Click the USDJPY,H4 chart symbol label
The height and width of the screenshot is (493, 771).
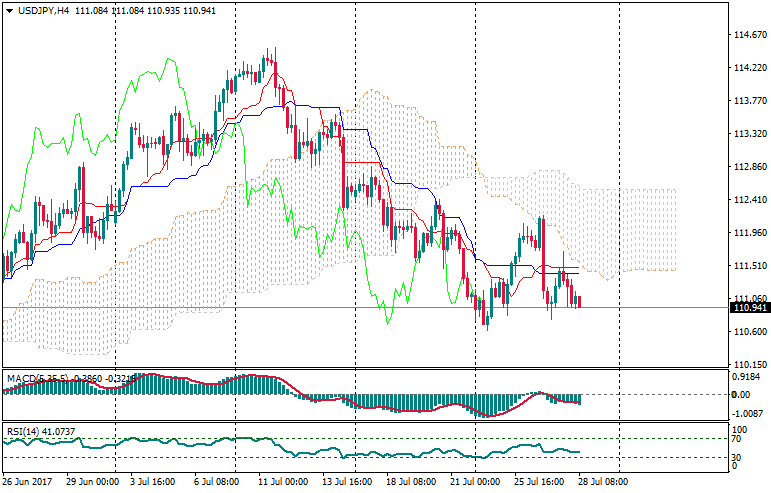(x=48, y=9)
